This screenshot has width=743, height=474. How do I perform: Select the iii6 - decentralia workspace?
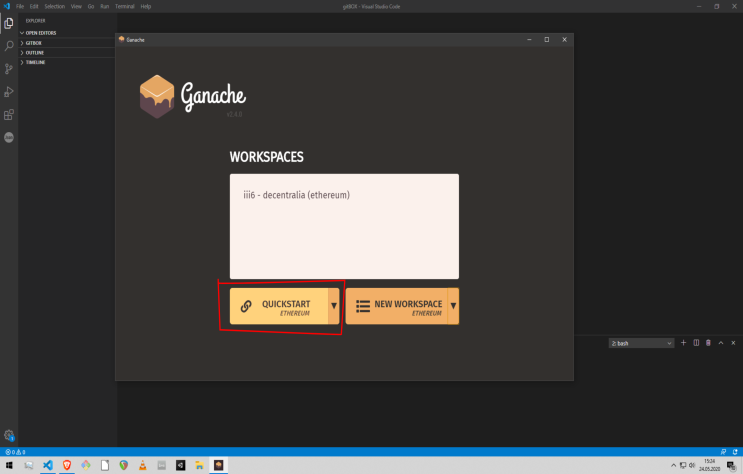[x=297, y=195]
